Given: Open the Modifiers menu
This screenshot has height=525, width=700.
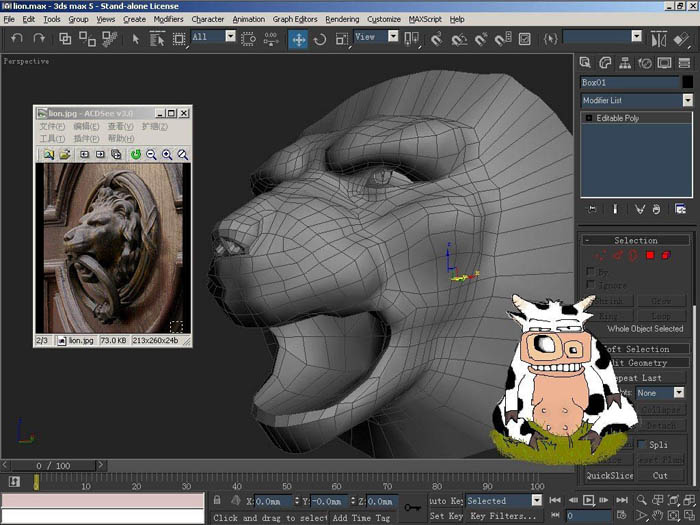Looking at the screenshot, I should pyautogui.click(x=168, y=19).
